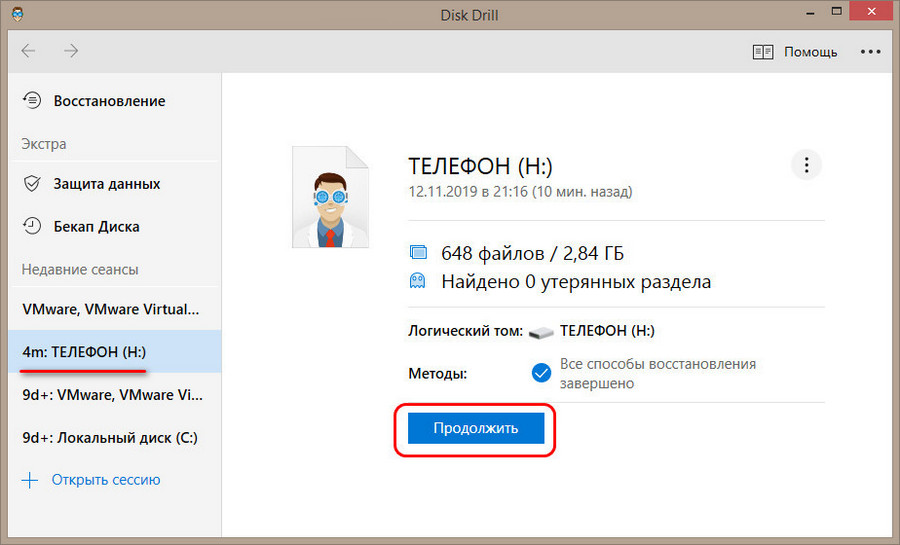The height and width of the screenshot is (545, 900).
Task: Click the Логический том label
Action: (x=465, y=331)
